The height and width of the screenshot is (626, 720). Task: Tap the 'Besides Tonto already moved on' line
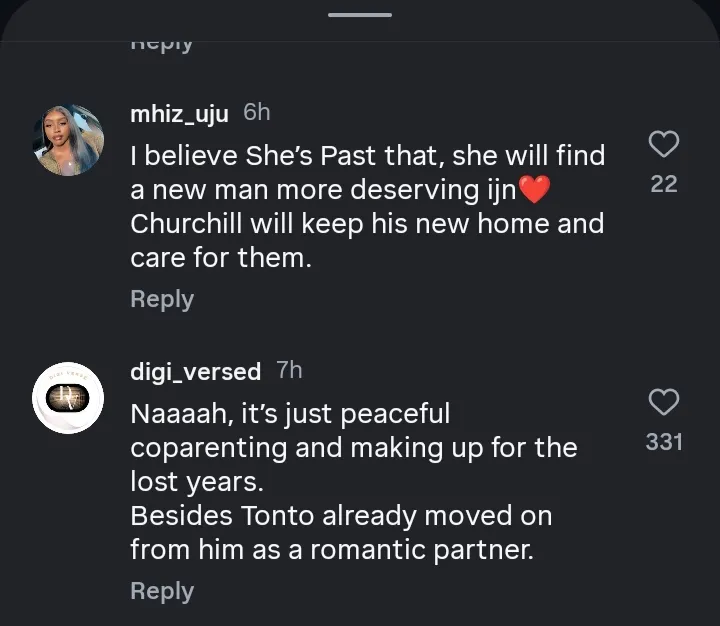[341, 517]
